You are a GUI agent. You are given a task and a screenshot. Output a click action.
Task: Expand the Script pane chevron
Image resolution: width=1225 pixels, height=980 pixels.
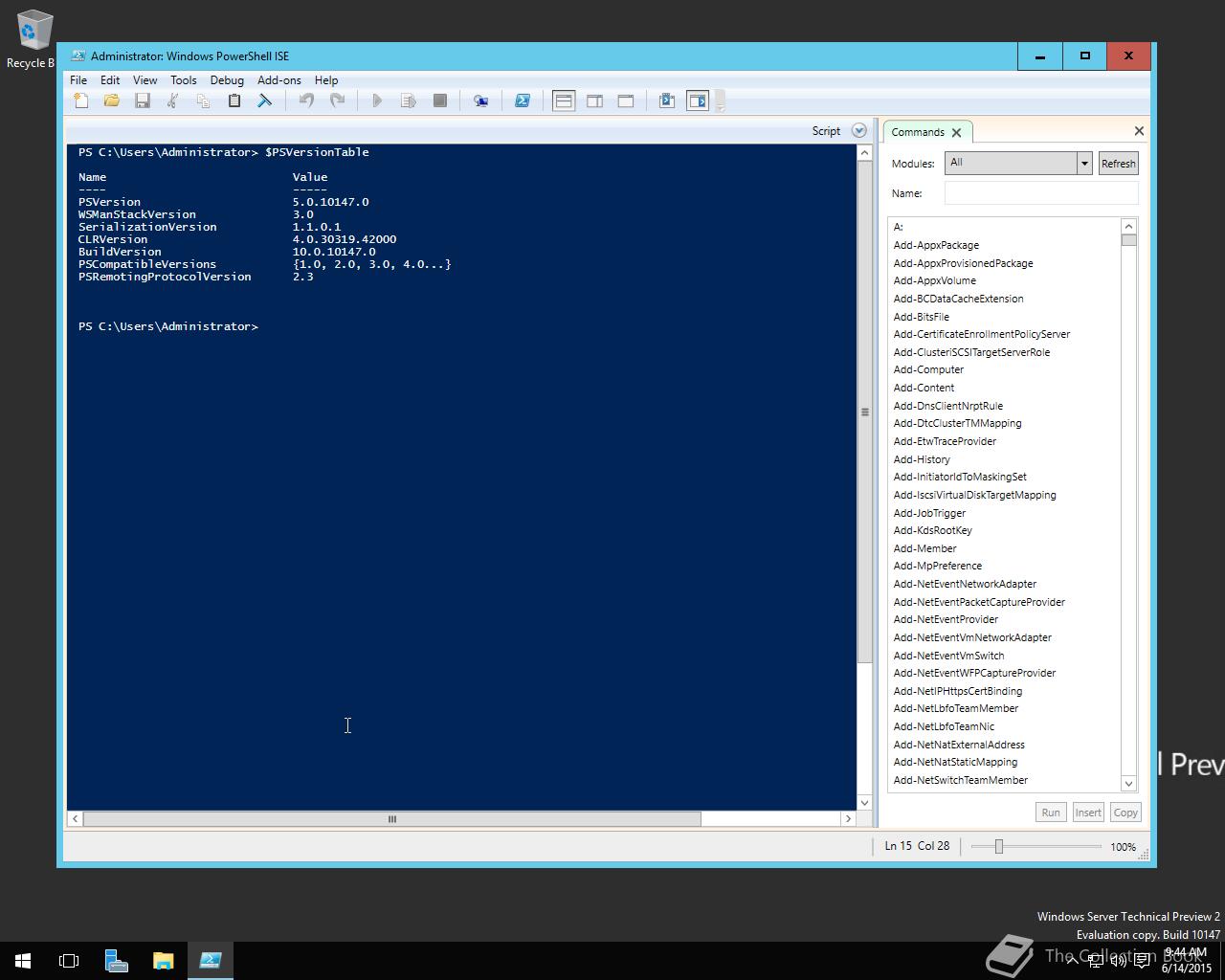pos(858,131)
